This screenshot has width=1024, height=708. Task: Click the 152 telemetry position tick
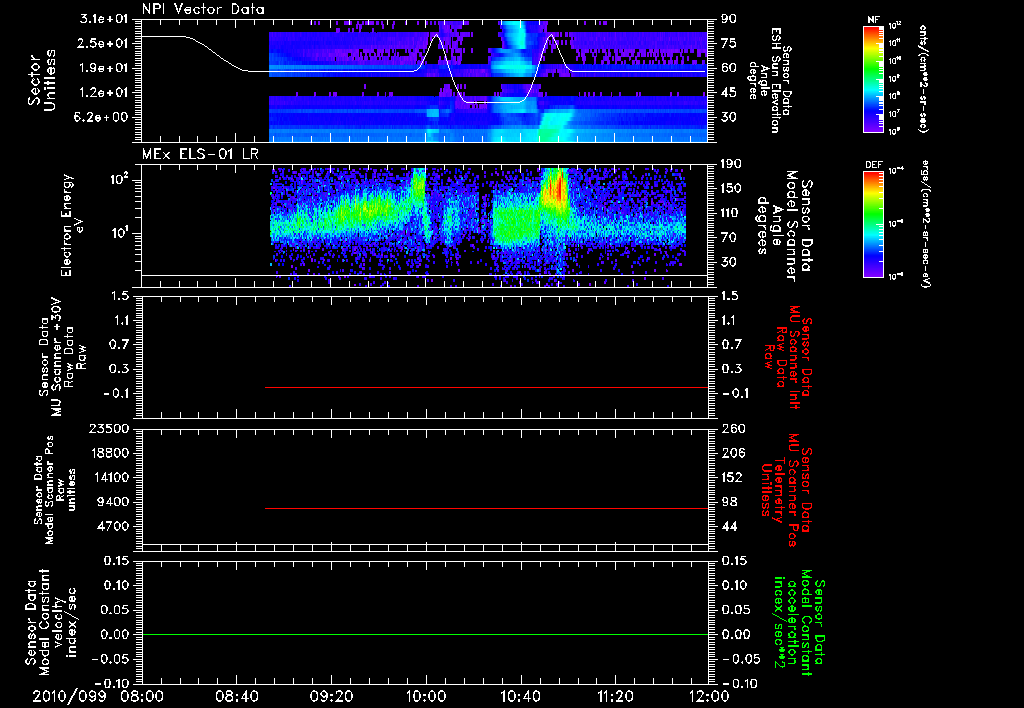pos(731,477)
